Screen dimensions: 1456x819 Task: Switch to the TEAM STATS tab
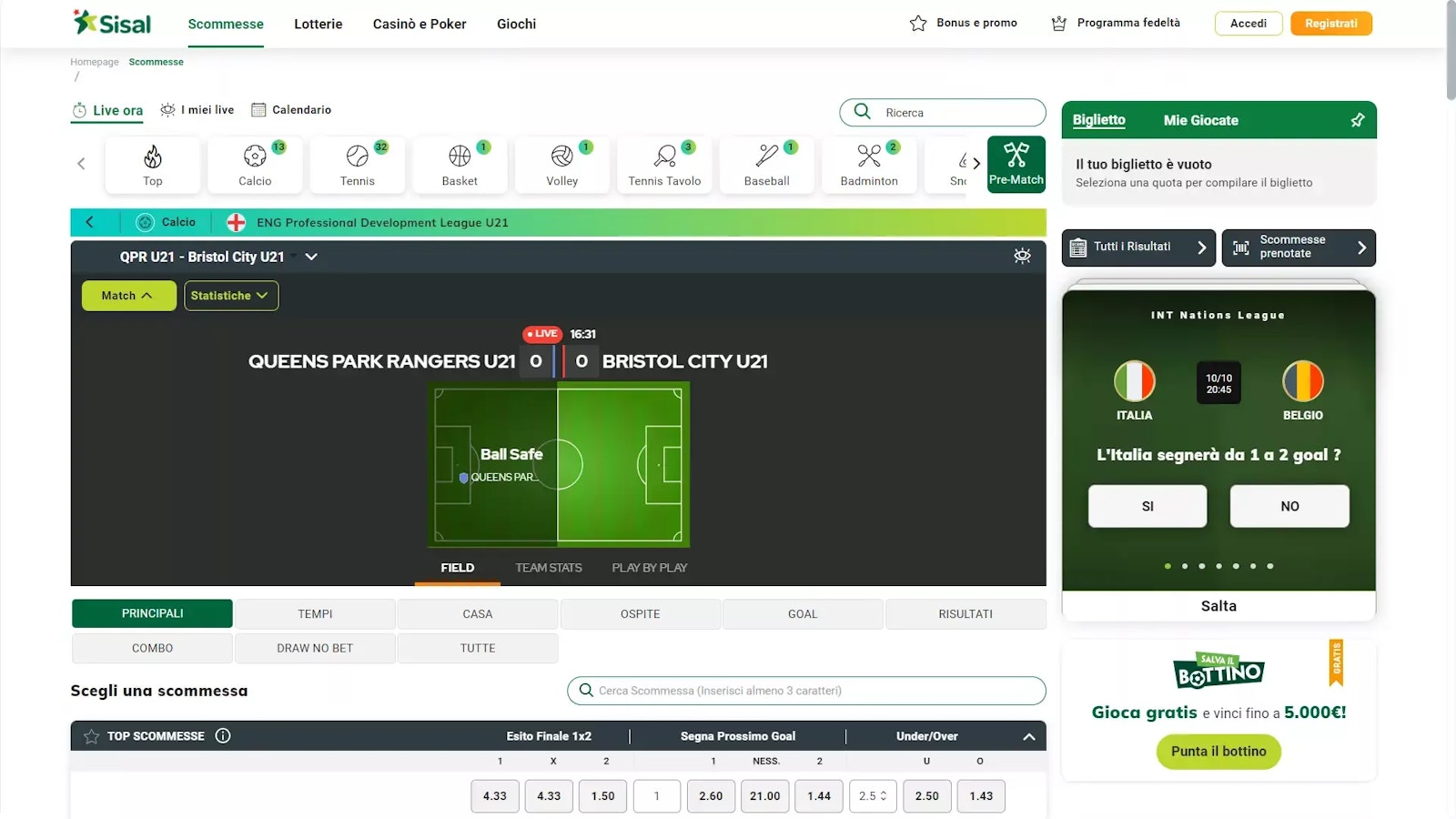tap(548, 568)
